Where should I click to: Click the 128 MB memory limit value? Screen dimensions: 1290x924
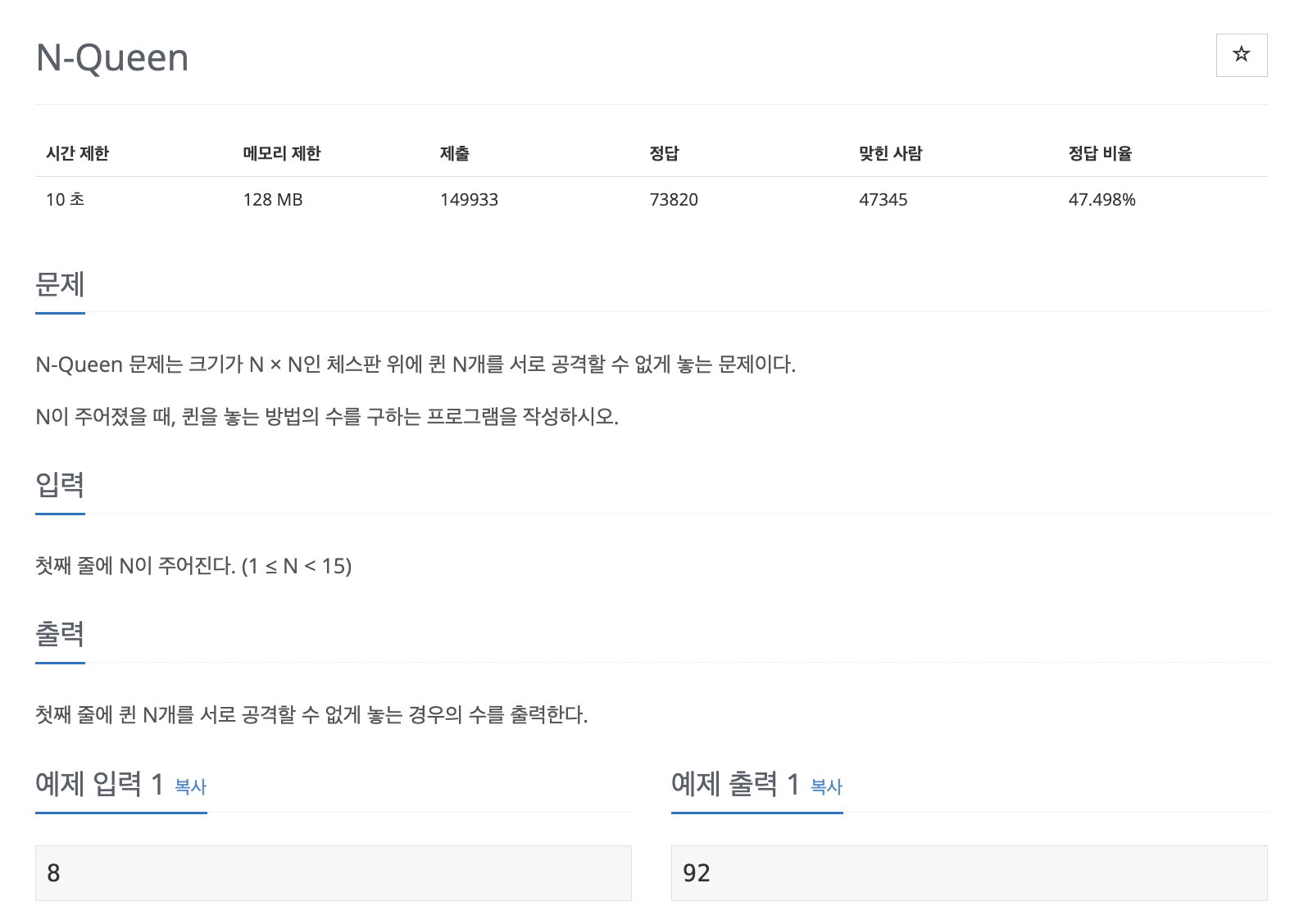pyautogui.click(x=273, y=200)
